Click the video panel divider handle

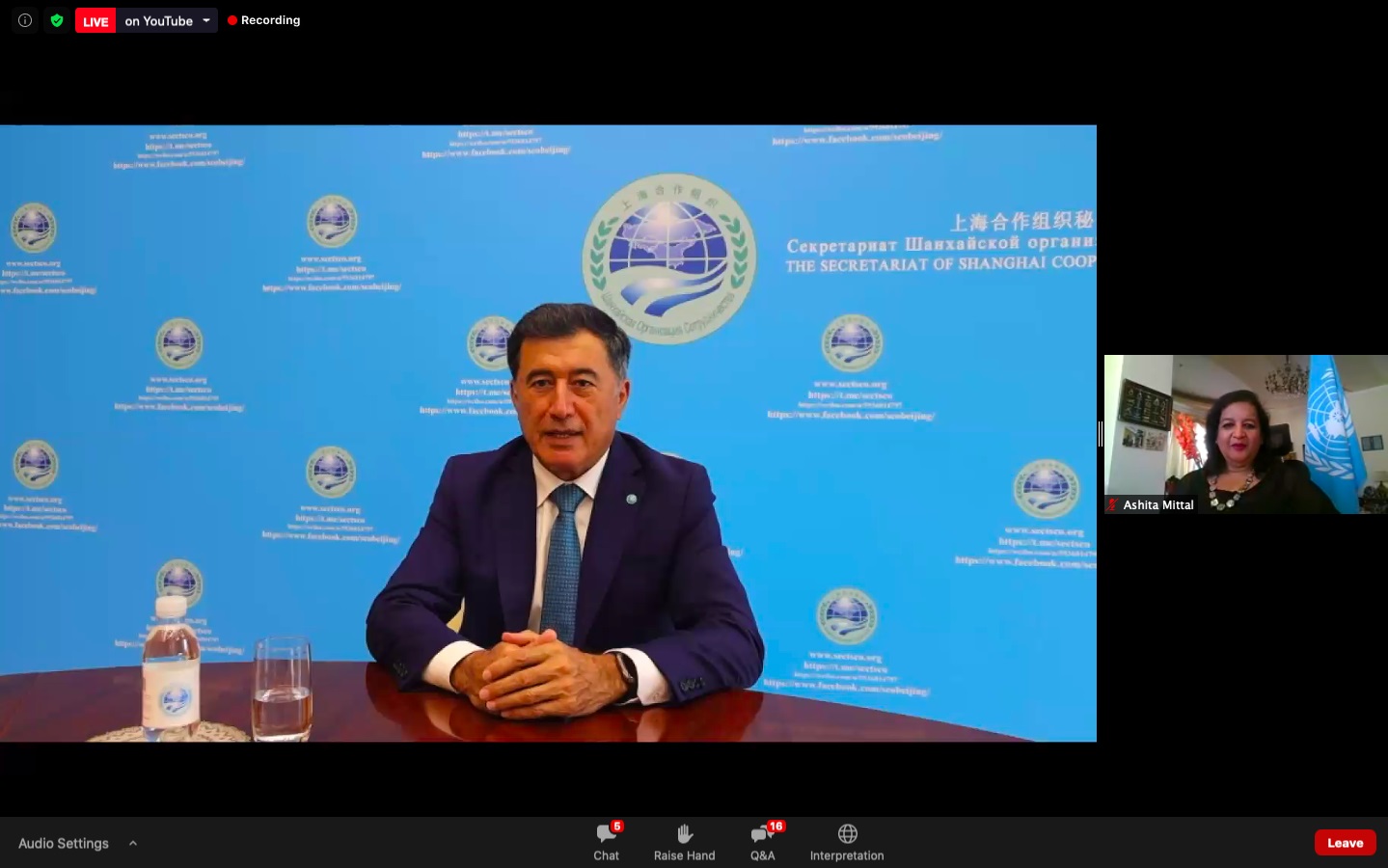(1101, 434)
